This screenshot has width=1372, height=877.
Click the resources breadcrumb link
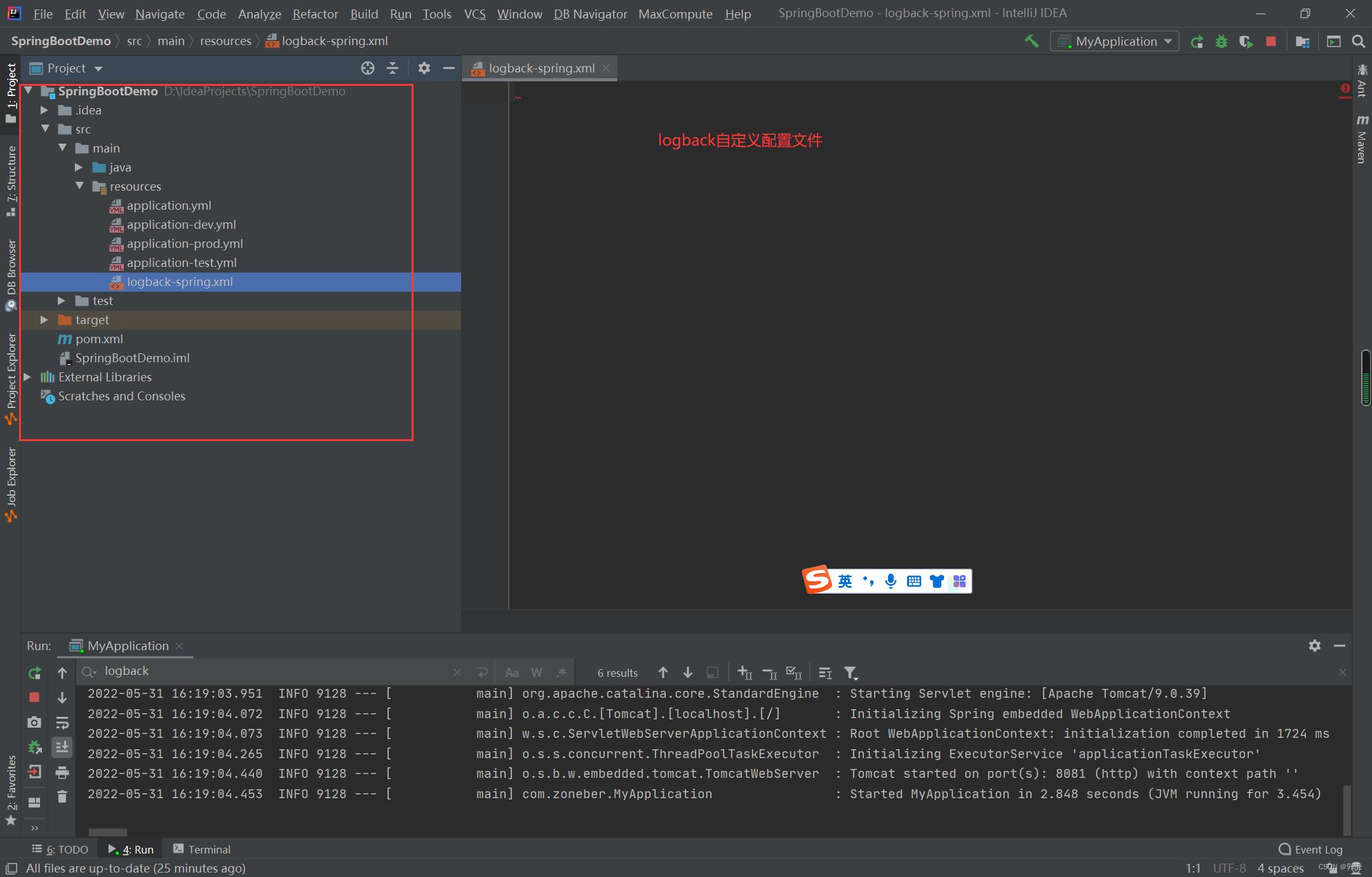225,41
